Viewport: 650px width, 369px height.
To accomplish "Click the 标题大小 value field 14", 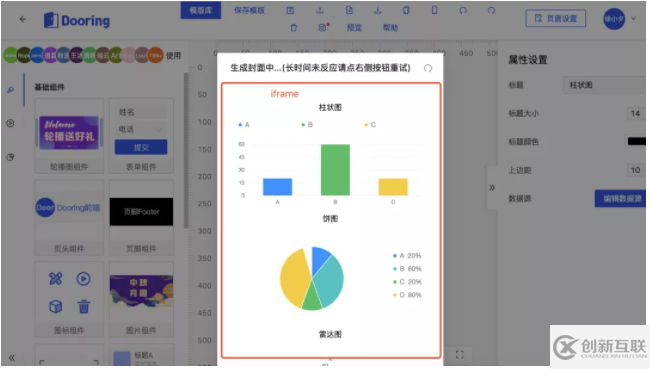I will 636,113.
